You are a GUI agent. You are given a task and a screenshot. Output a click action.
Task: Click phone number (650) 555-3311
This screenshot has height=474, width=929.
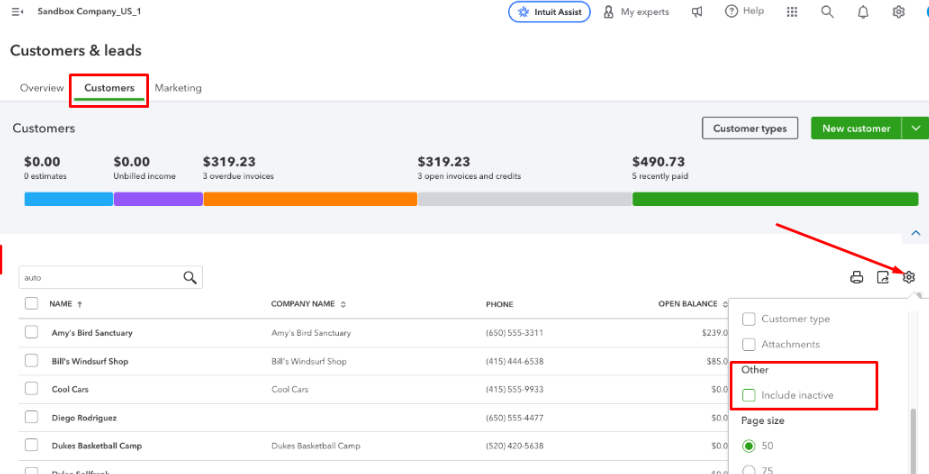coord(514,333)
